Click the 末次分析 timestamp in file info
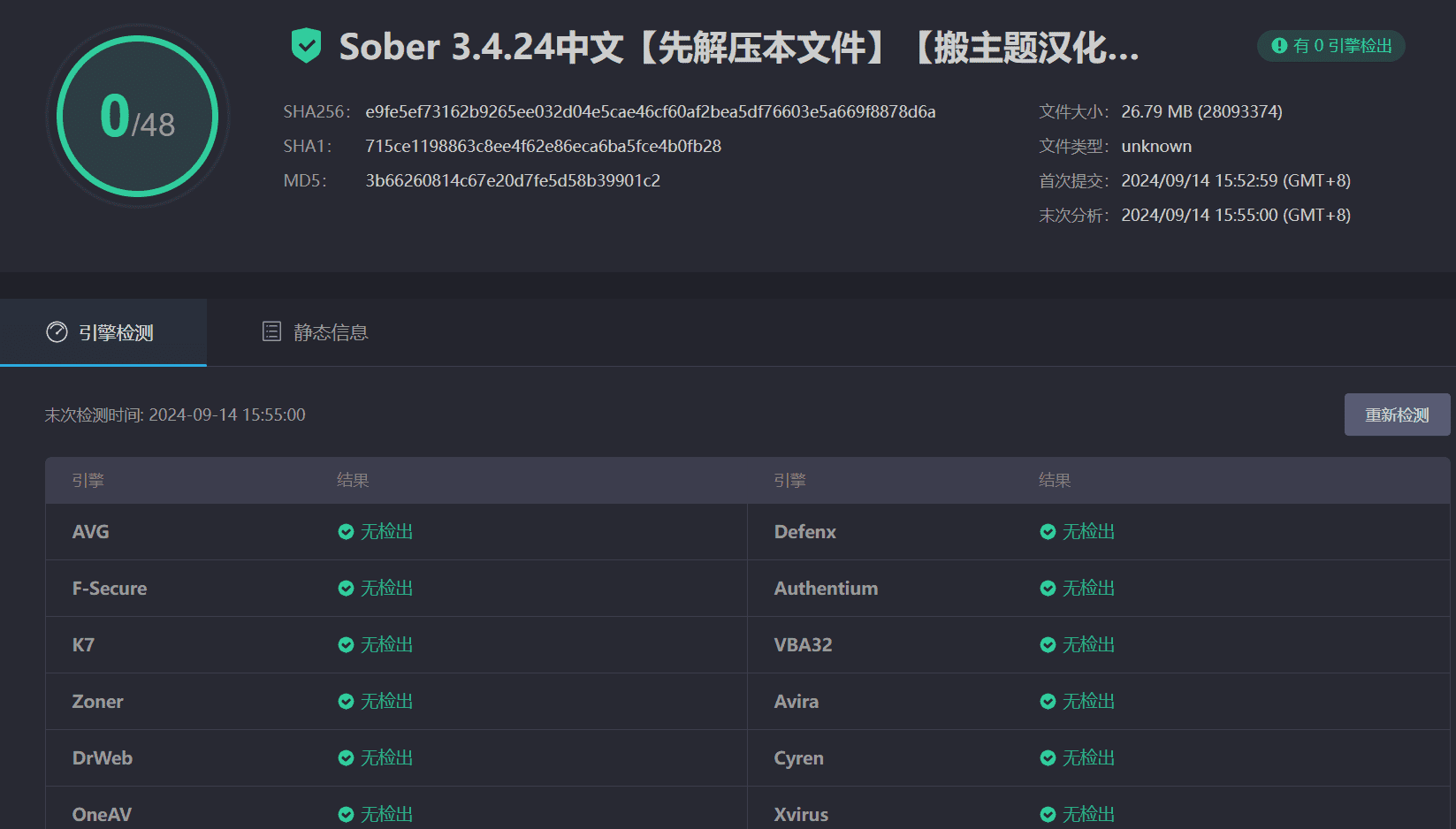This screenshot has width=1456, height=829. coord(1236,215)
